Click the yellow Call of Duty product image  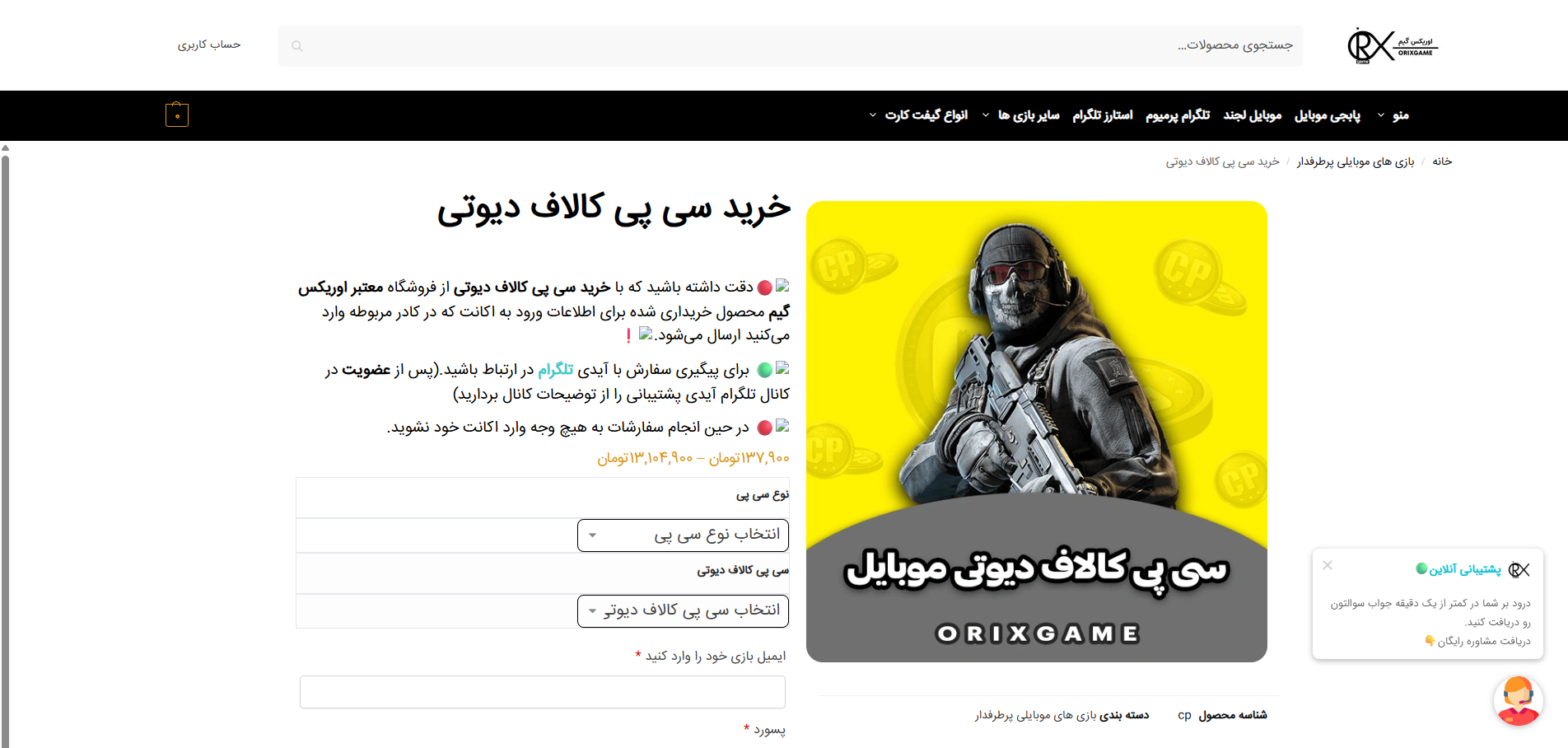click(1038, 432)
